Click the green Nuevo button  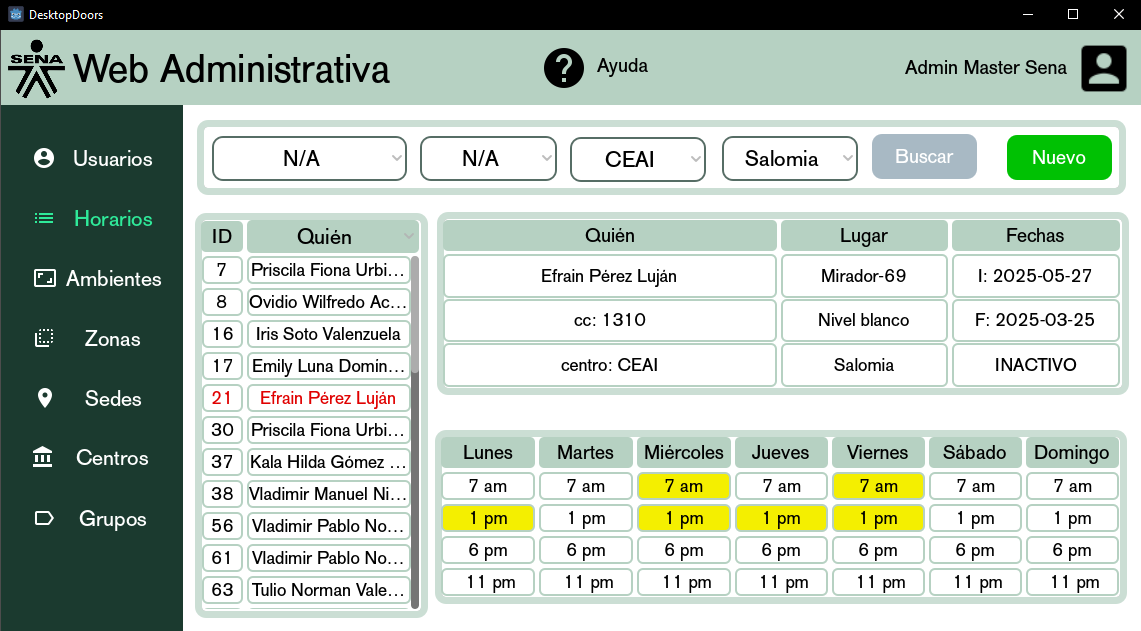click(1059, 157)
